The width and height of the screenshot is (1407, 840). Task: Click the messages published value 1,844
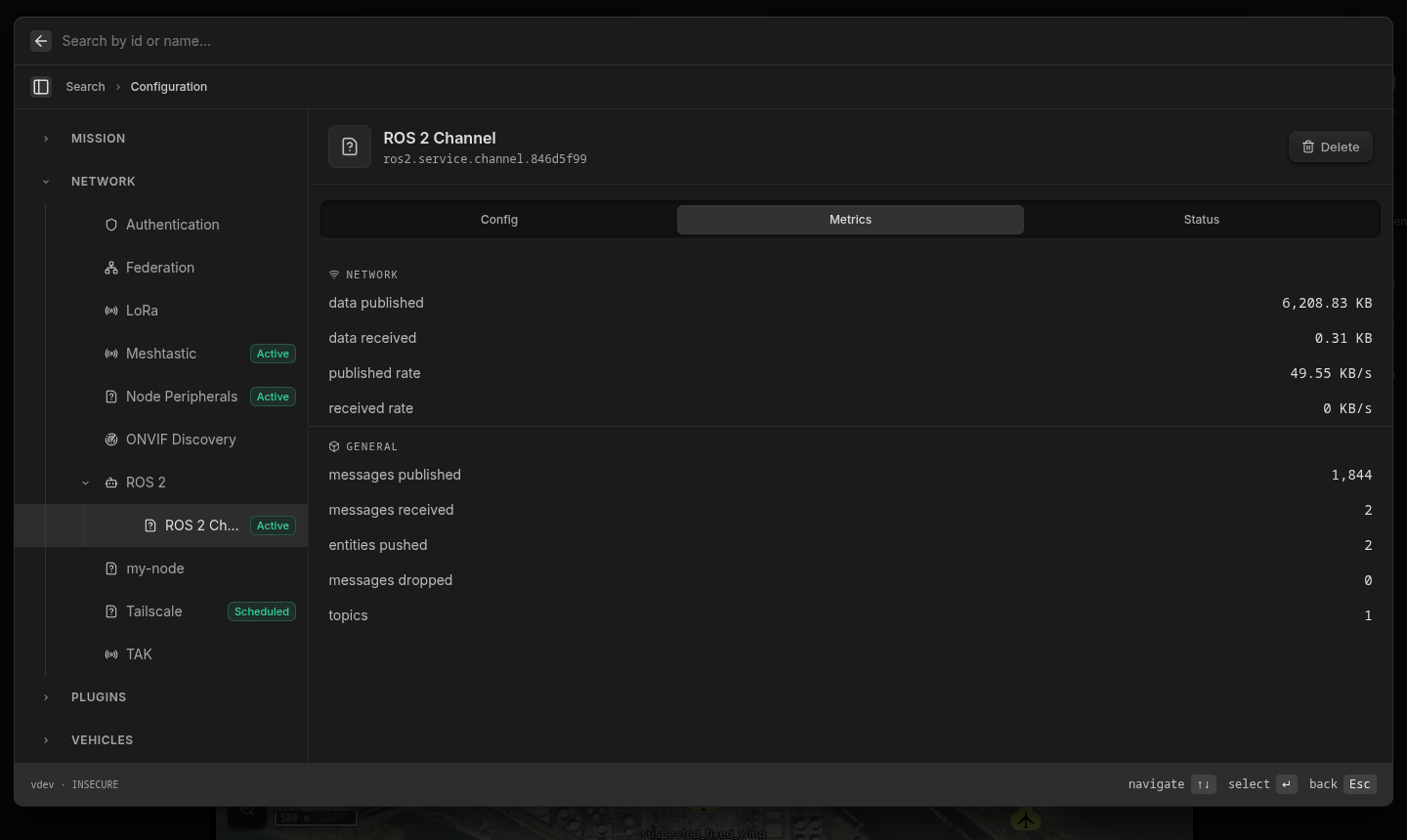click(1351, 475)
